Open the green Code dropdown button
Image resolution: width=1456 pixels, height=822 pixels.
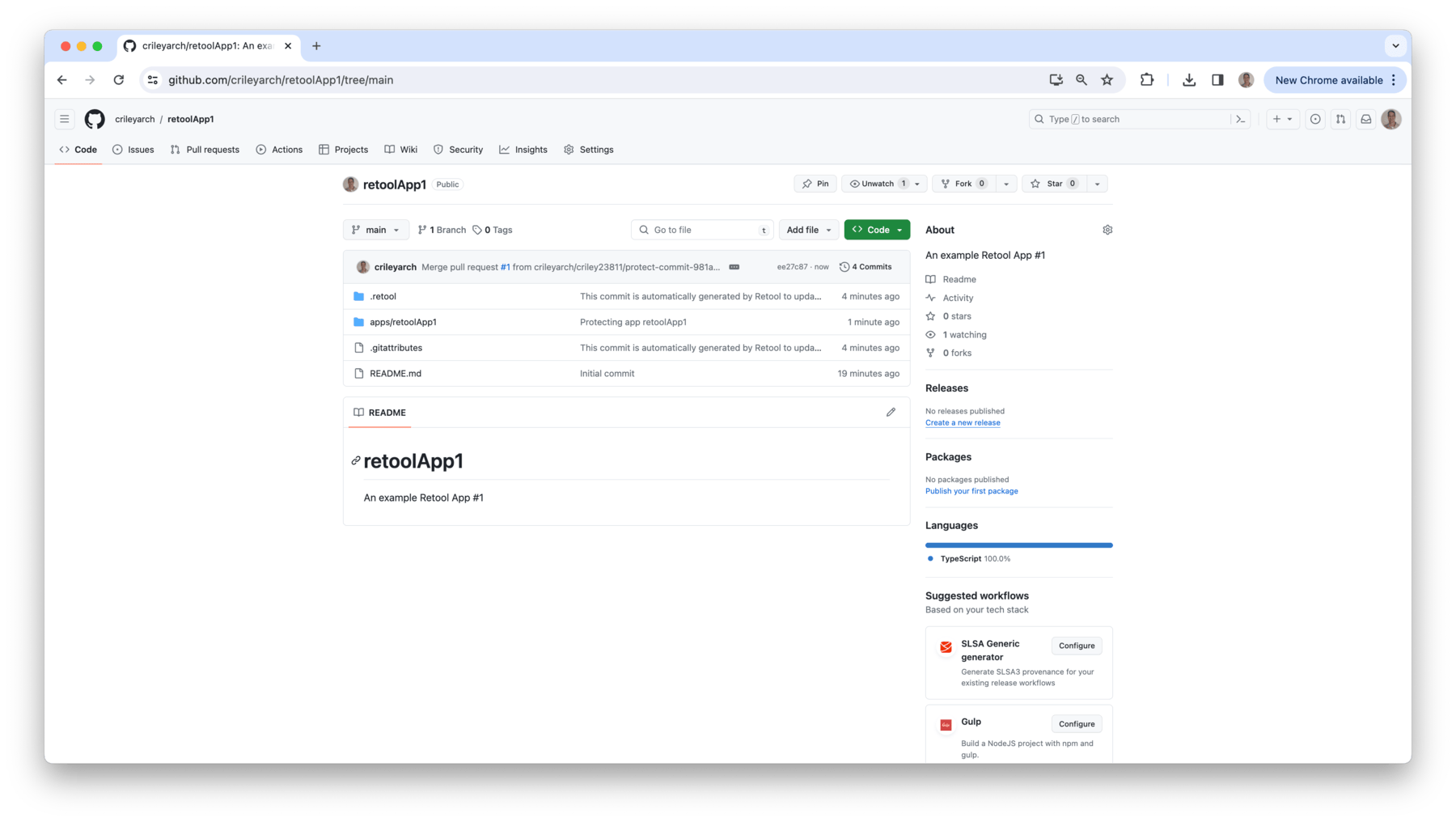(x=877, y=230)
